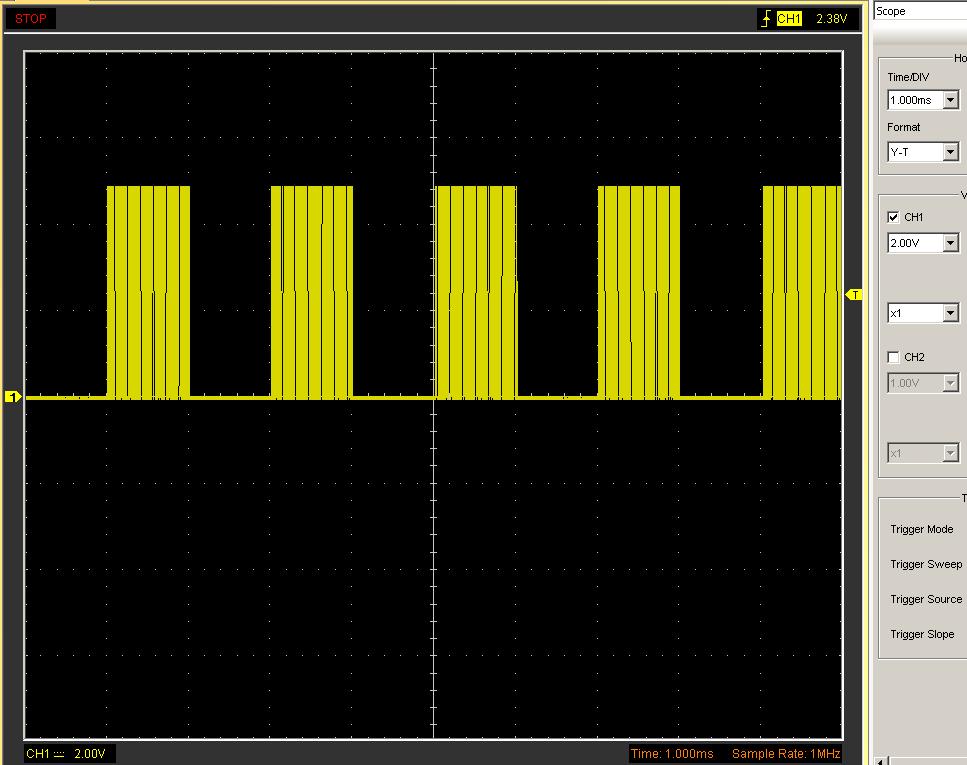Viewport: 967px width, 765px height.
Task: Select the Trigger Source option
Action: click(927, 599)
